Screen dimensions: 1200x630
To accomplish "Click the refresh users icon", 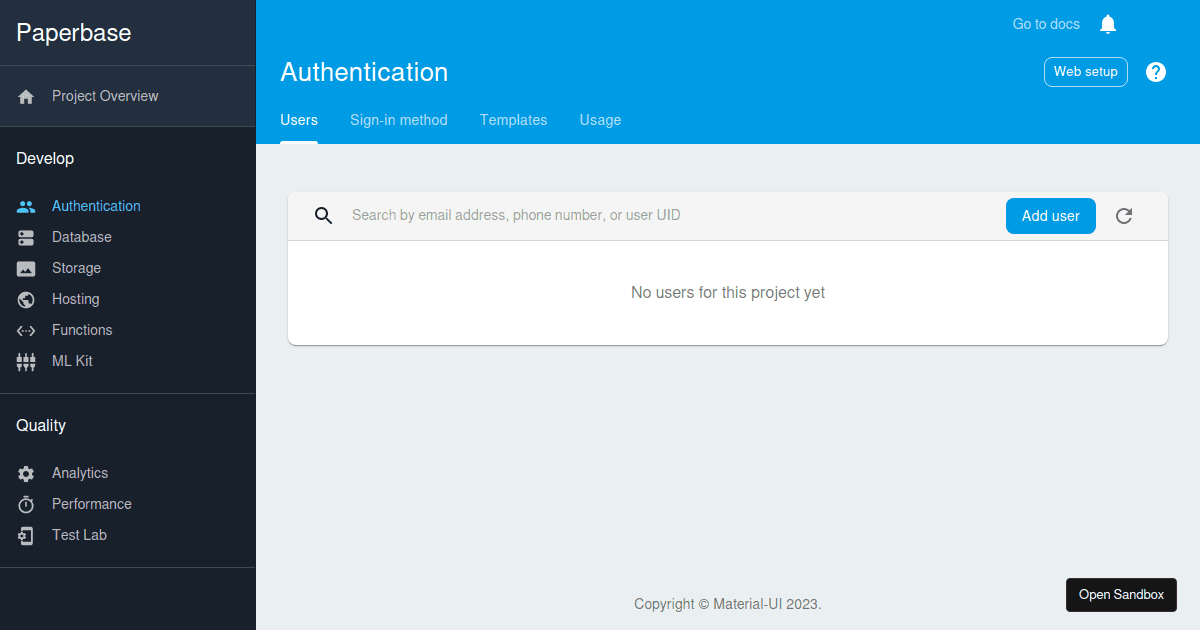I will [1124, 216].
